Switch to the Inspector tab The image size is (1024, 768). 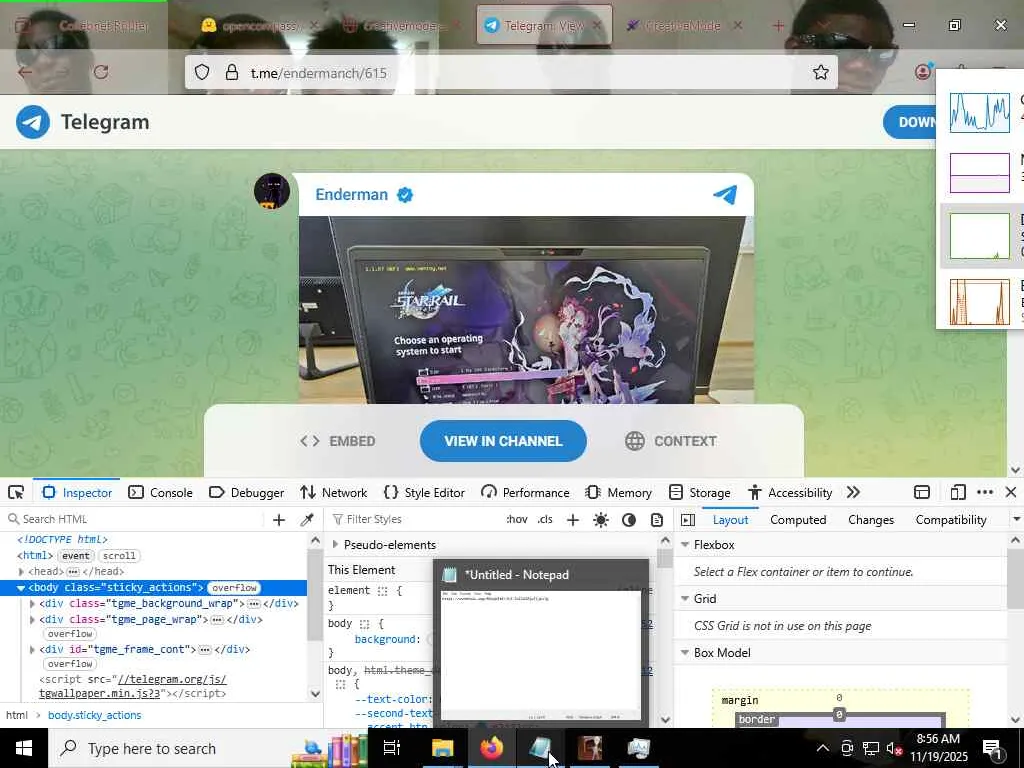[x=77, y=492]
